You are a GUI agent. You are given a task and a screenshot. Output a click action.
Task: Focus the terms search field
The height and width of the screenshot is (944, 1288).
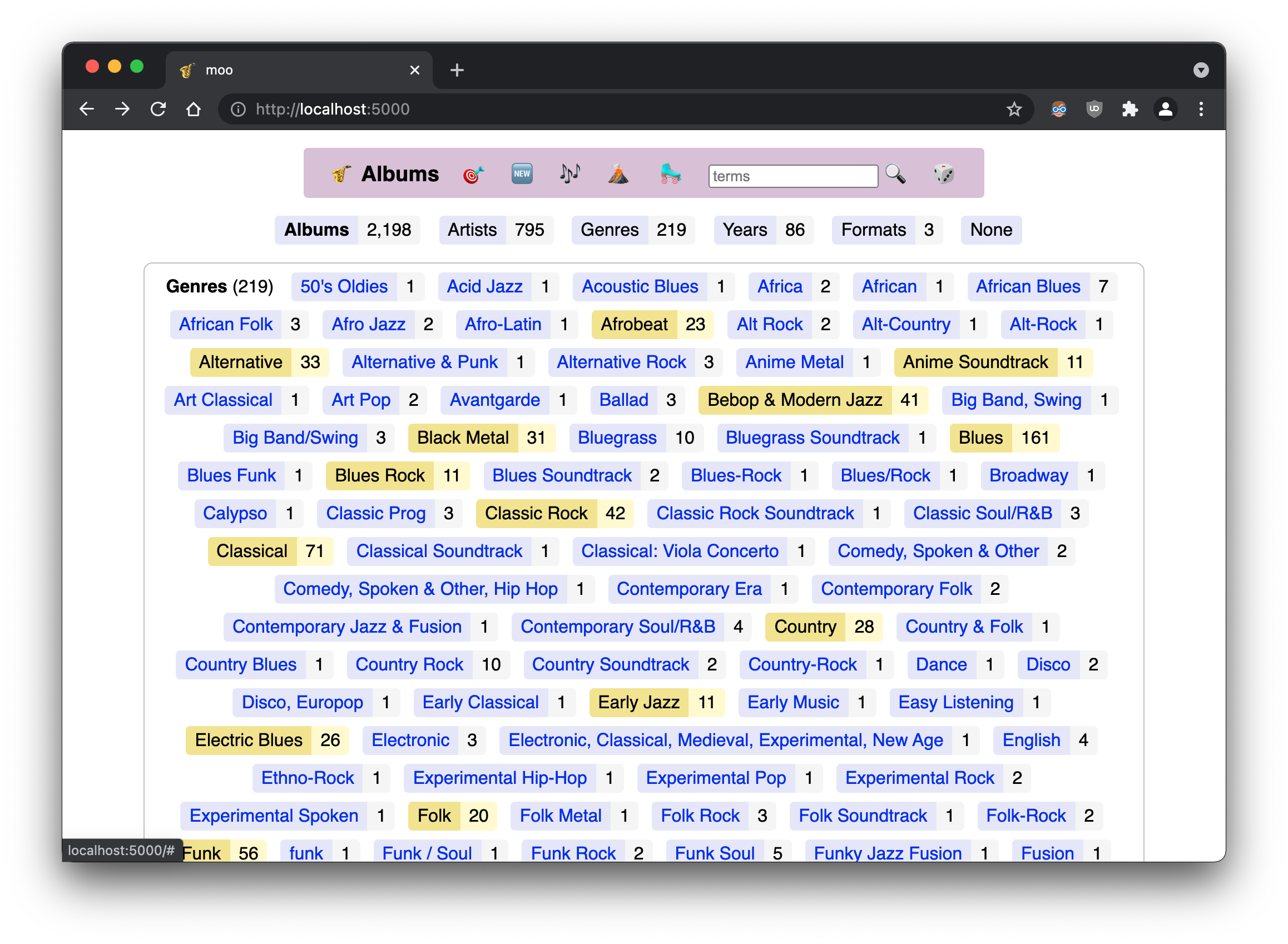coord(792,177)
